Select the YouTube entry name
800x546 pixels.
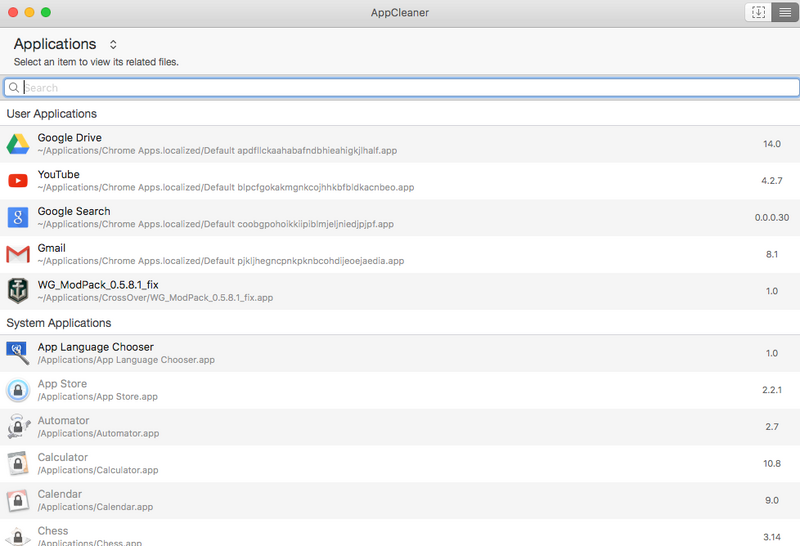tap(58, 175)
